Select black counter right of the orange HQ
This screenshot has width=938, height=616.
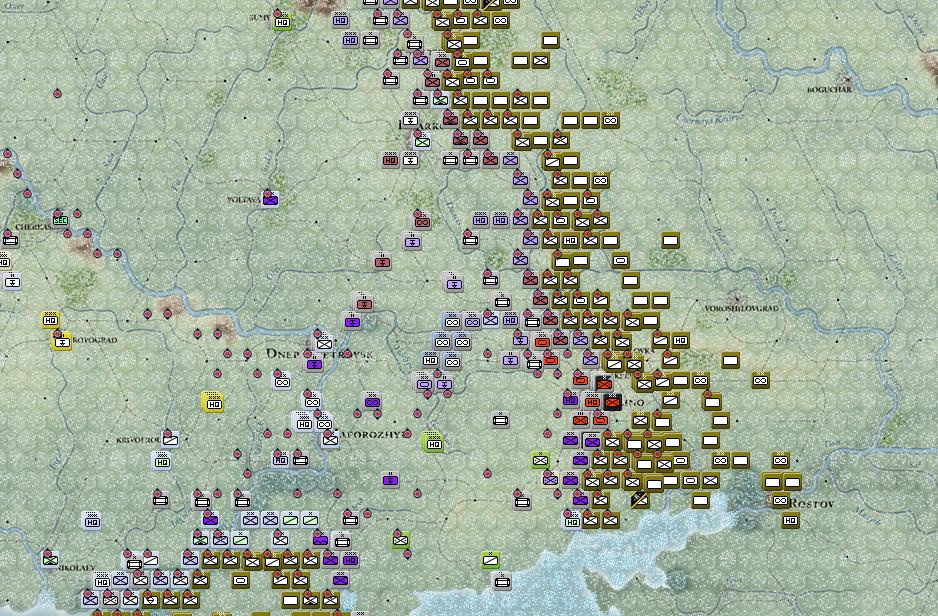pyautogui.click(x=612, y=402)
